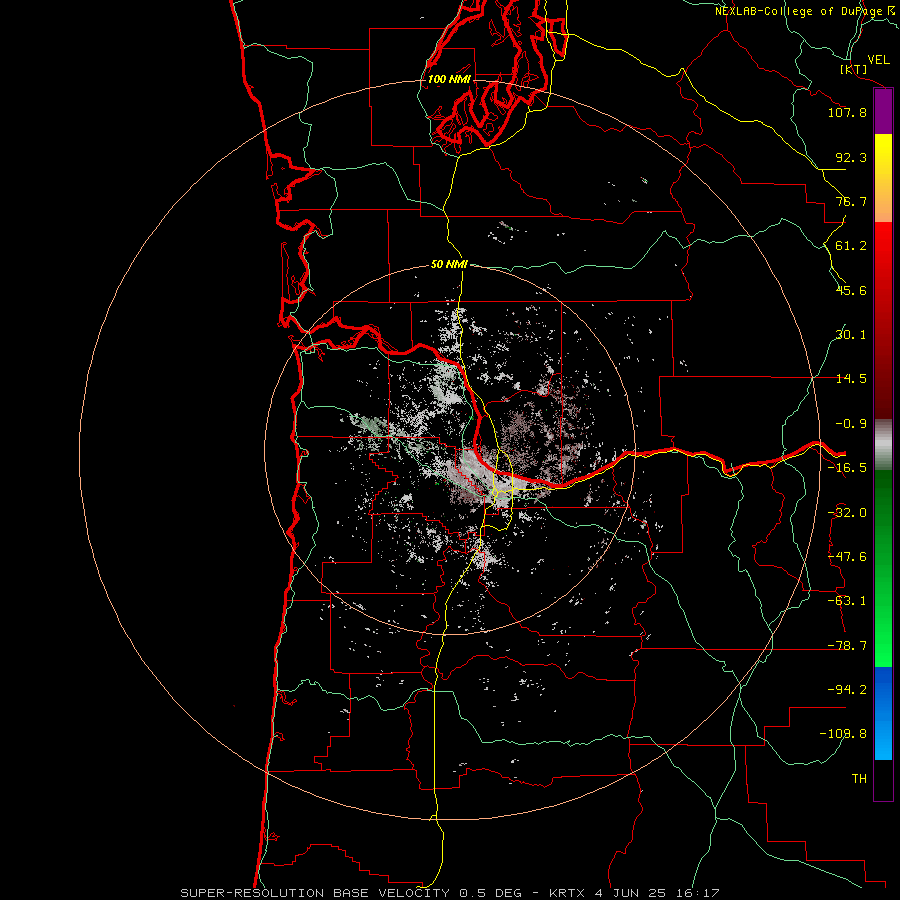Select the 61.2 velocity scale value
900x900 pixels.
pos(851,246)
